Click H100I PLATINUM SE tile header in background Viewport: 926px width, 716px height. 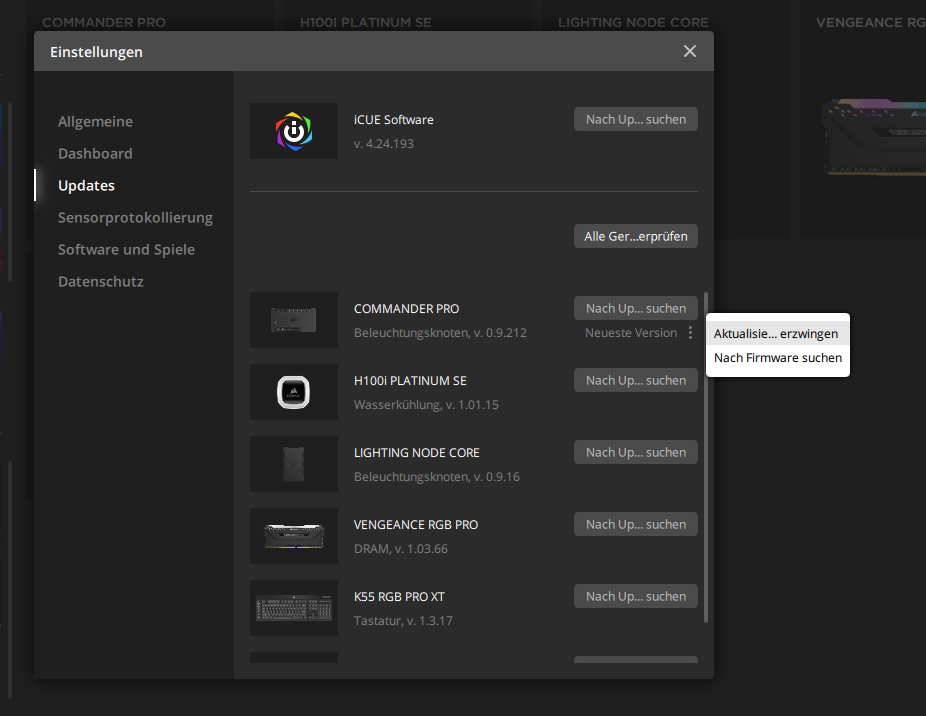(x=366, y=22)
